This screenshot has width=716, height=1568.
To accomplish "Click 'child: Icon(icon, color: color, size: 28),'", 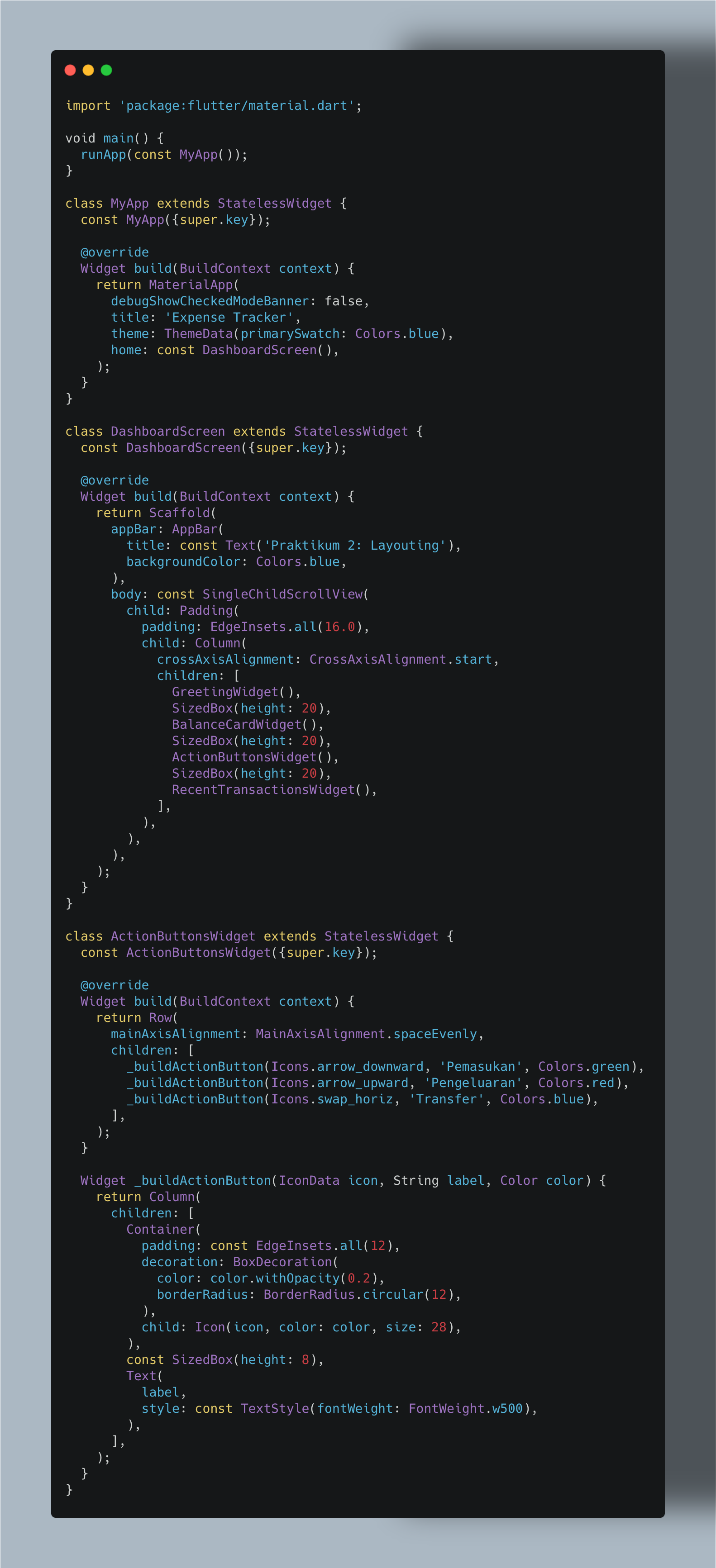I will (x=301, y=1328).
